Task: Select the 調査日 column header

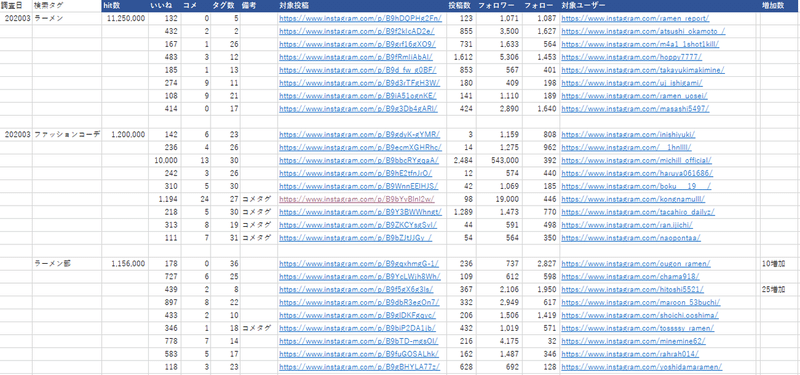Action: 16,6
